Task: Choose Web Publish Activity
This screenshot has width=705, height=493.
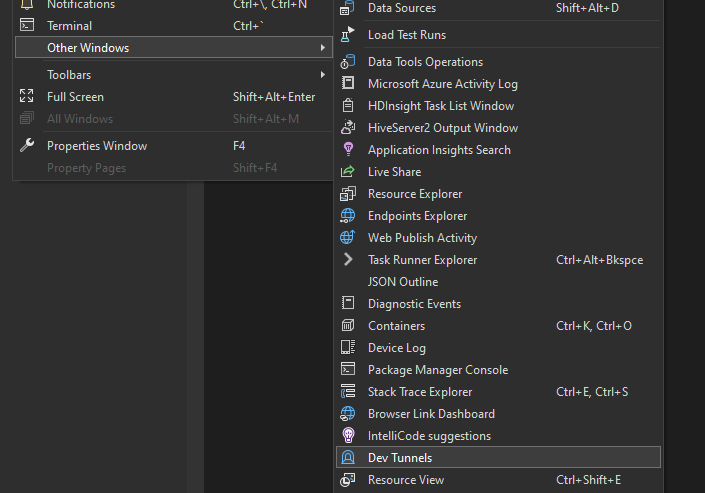Action: click(422, 238)
